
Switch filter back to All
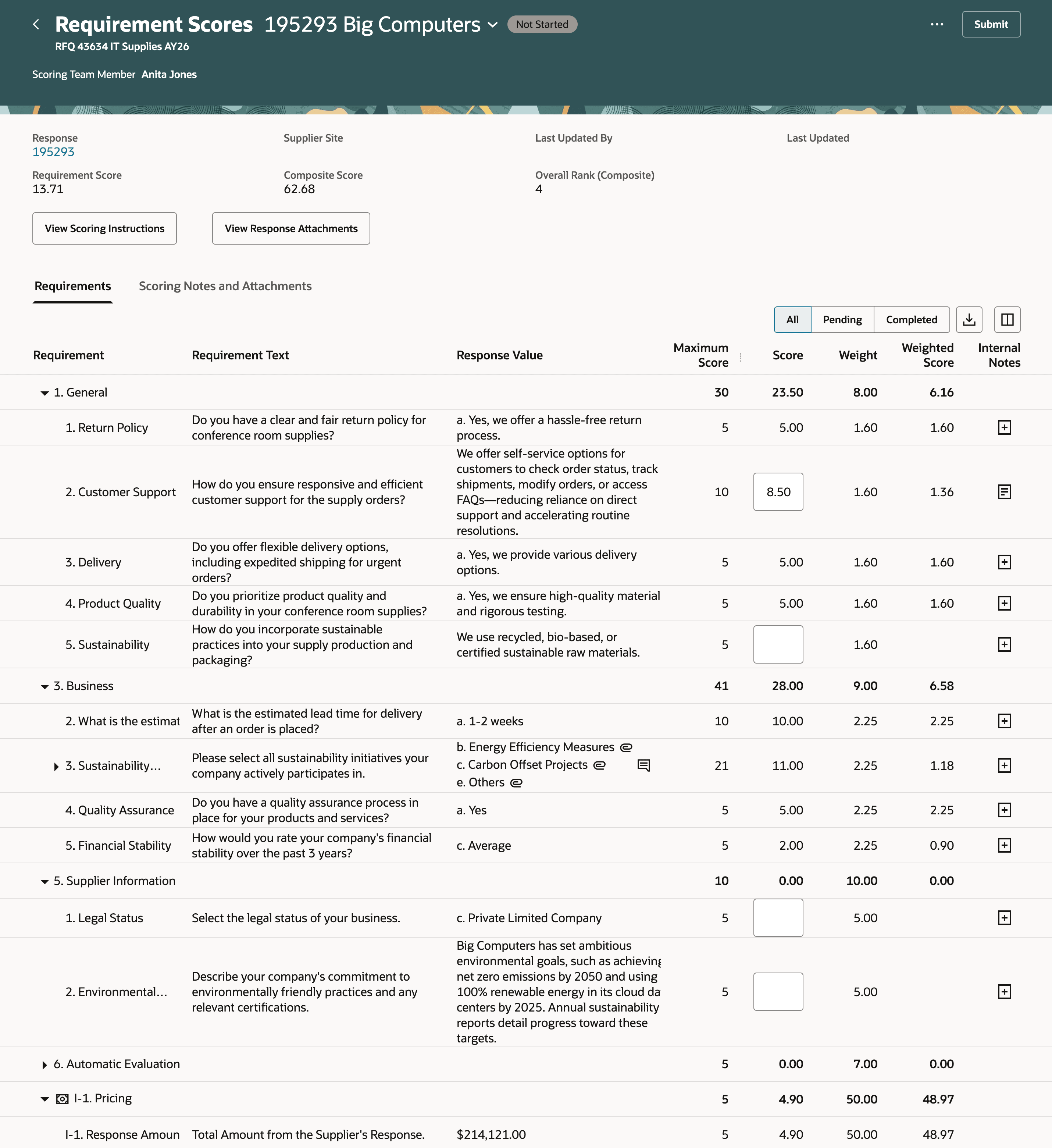792,319
